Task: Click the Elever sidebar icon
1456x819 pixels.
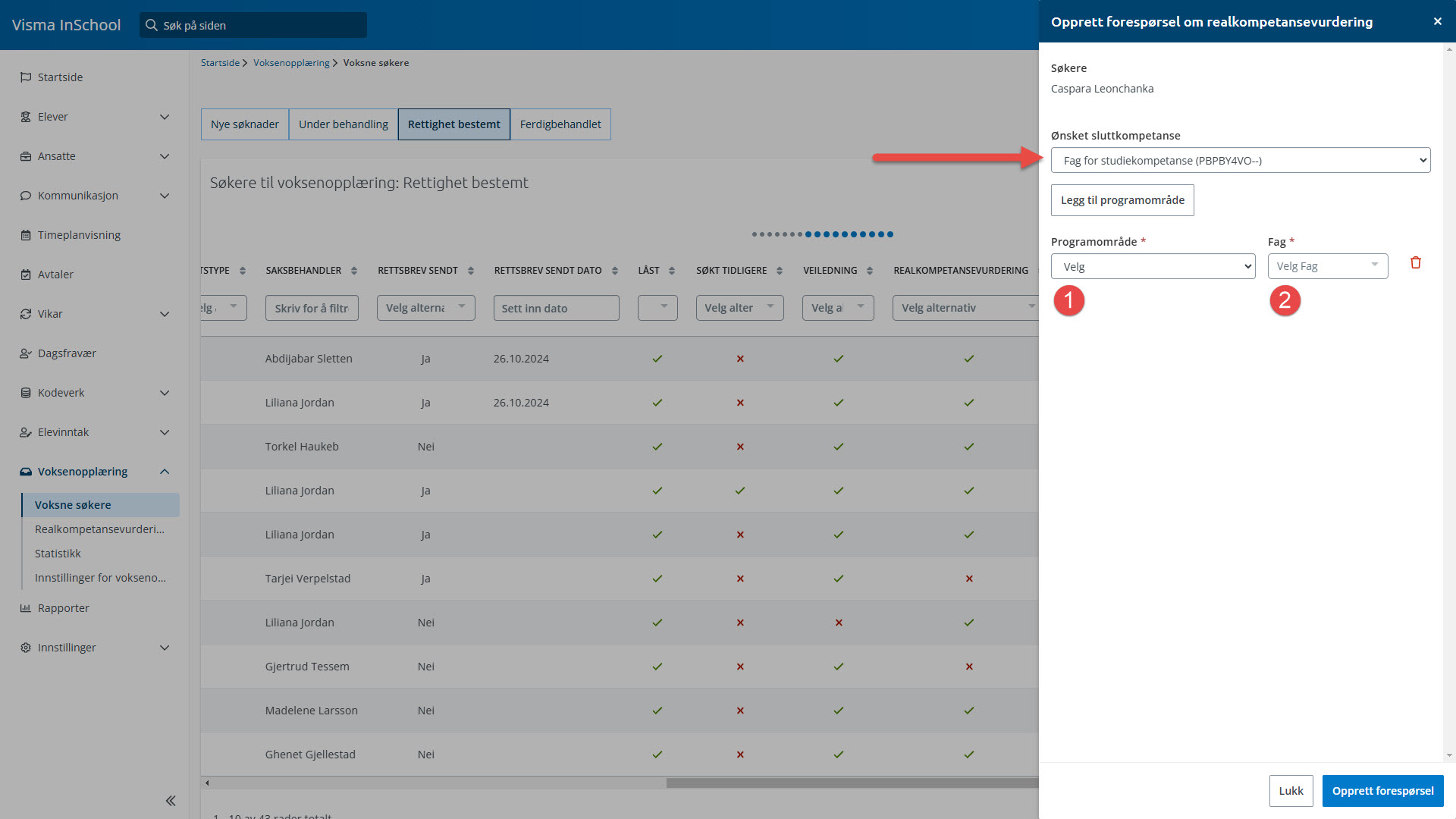Action: click(26, 117)
